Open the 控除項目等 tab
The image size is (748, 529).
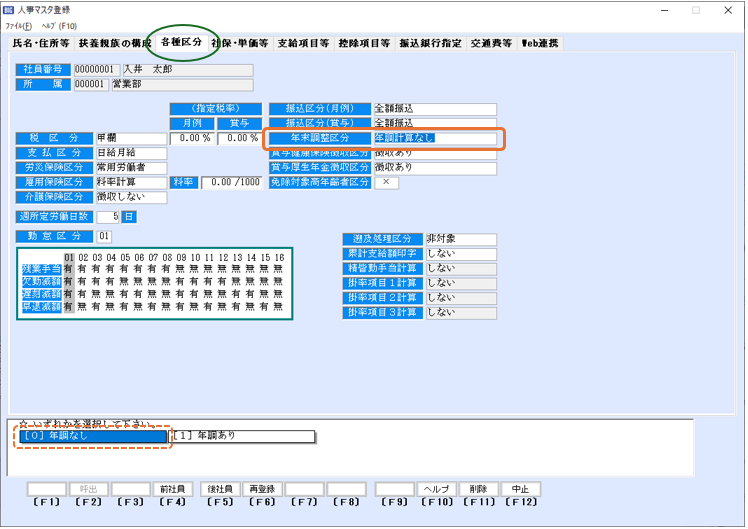click(364, 43)
